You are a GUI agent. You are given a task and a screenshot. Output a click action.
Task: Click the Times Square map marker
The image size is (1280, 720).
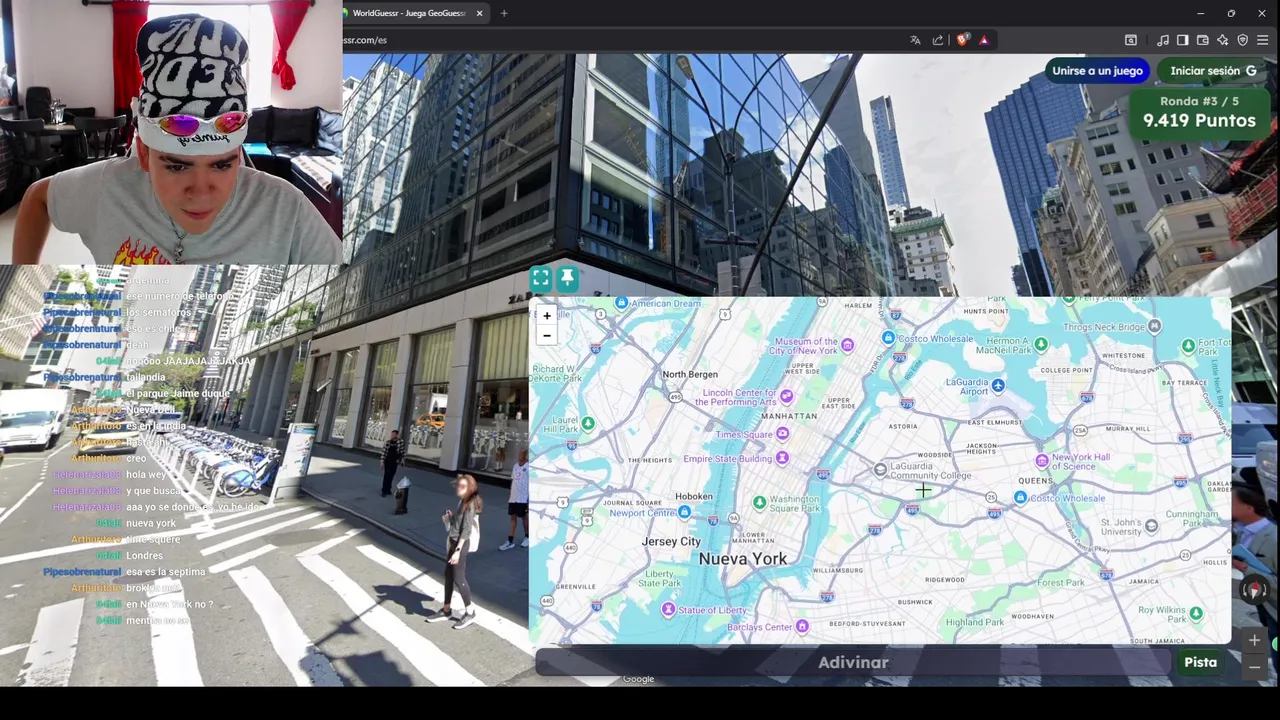[782, 434]
